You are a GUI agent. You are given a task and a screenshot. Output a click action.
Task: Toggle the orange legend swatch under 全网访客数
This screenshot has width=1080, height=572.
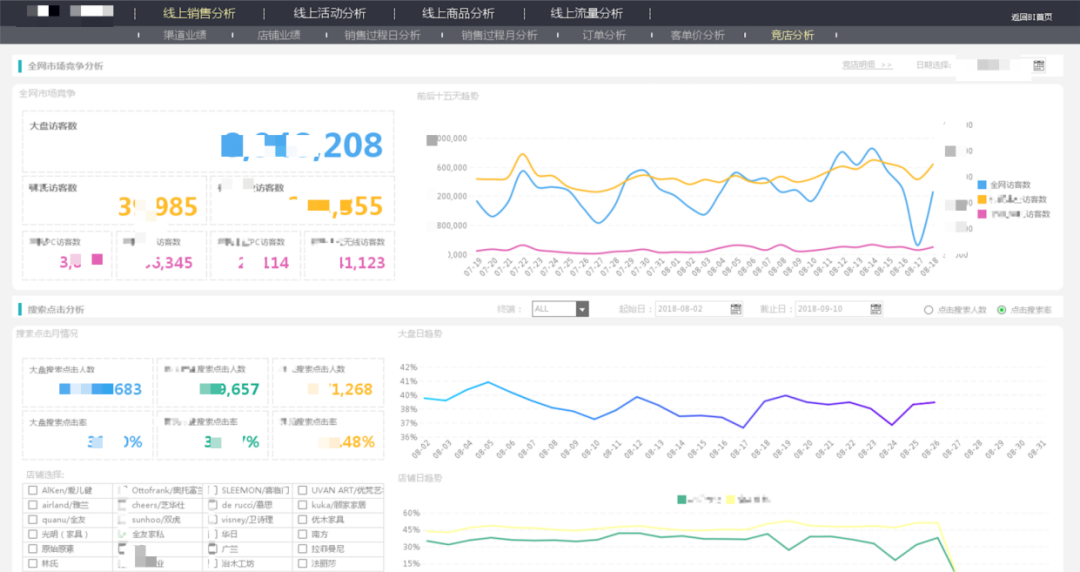click(982, 199)
